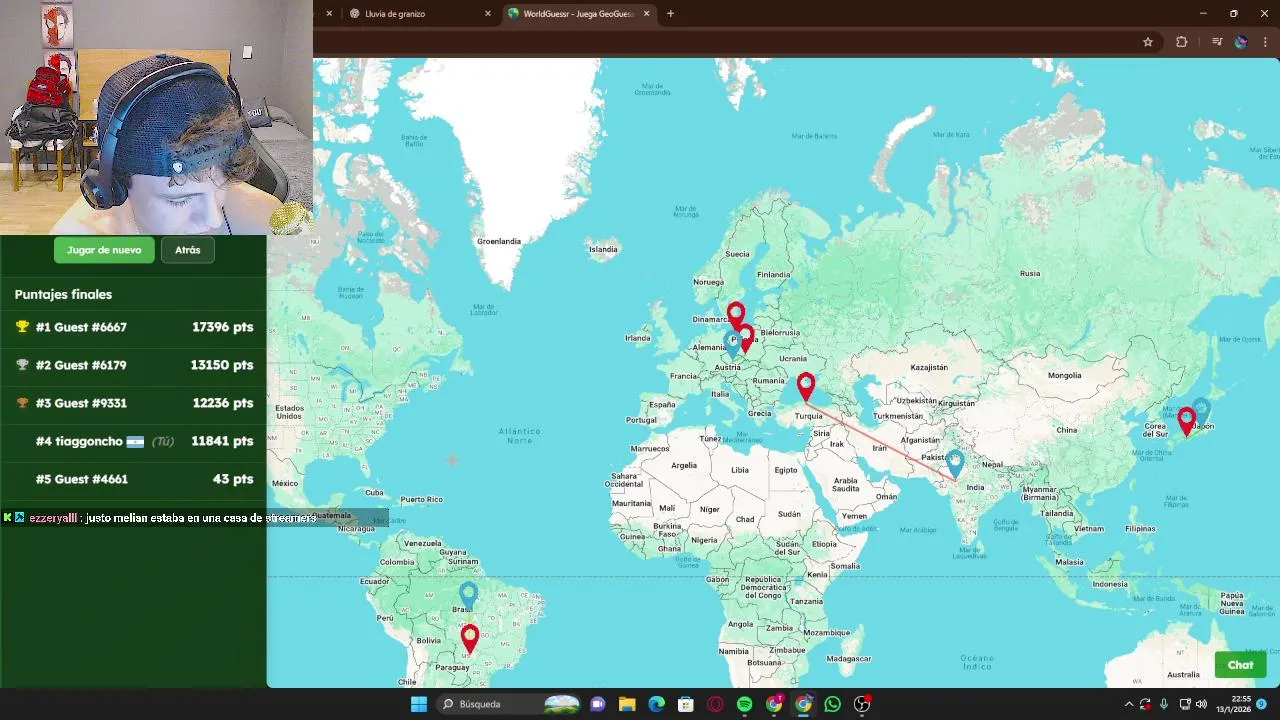Bookmark this page with the star icon
This screenshot has height=720, width=1280.
coord(1148,42)
